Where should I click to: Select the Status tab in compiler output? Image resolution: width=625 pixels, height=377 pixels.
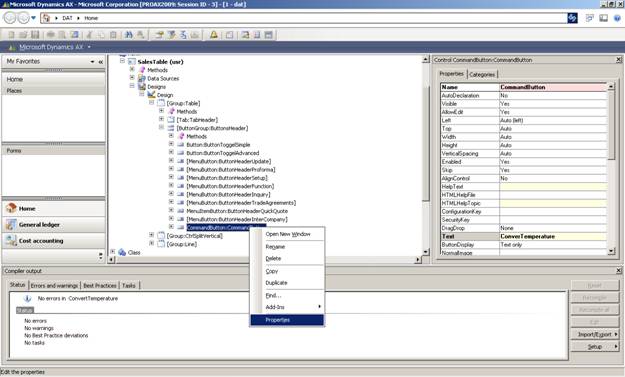click(x=18, y=285)
